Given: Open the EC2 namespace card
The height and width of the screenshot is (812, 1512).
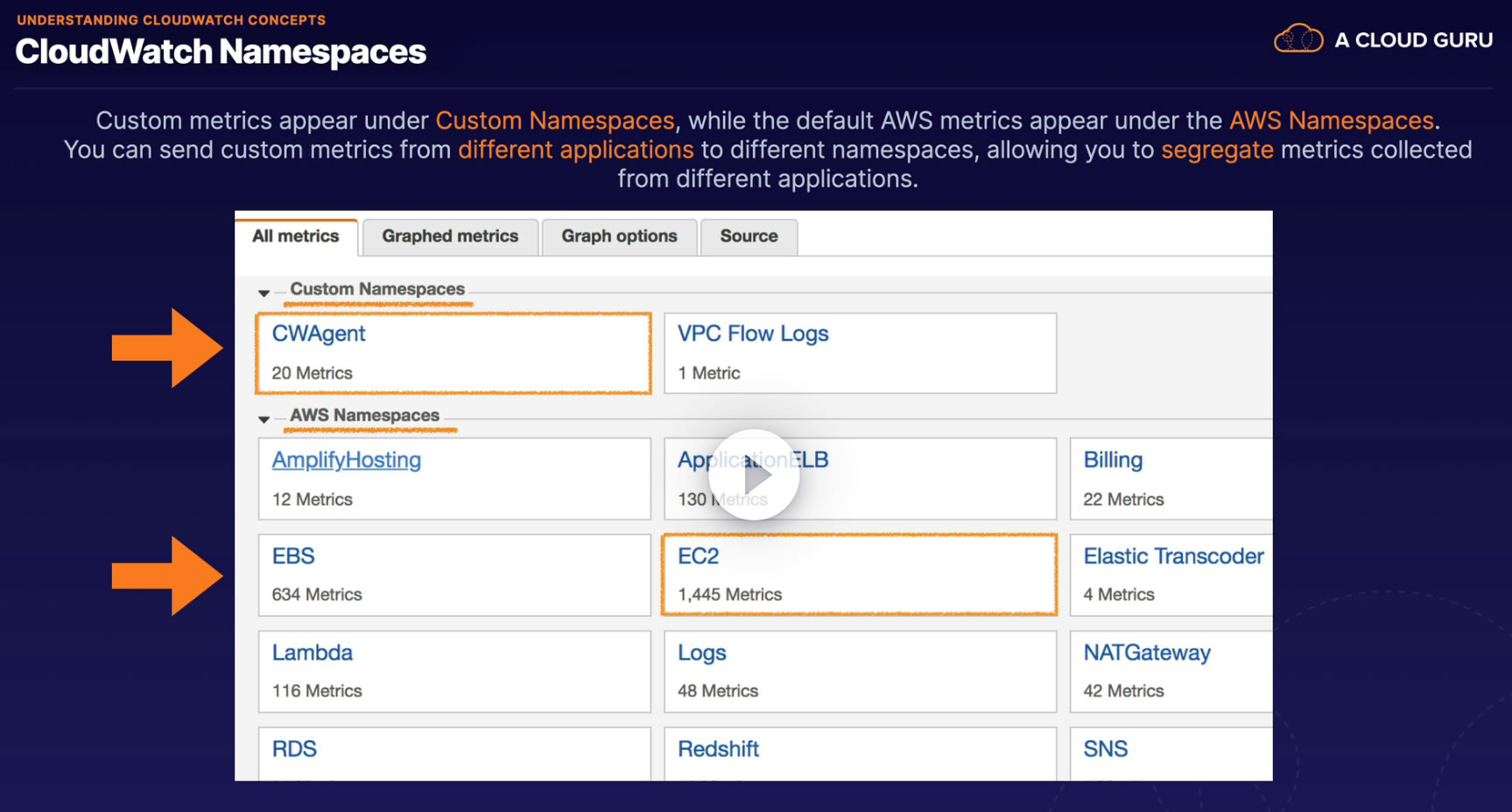Looking at the screenshot, I should [x=699, y=556].
